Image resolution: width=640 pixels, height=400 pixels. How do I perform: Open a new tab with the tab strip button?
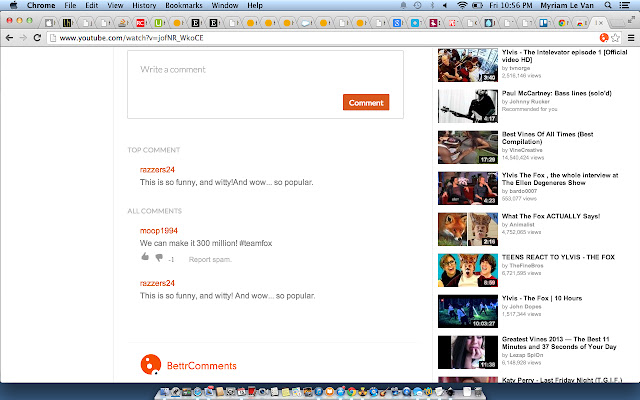(x=618, y=22)
